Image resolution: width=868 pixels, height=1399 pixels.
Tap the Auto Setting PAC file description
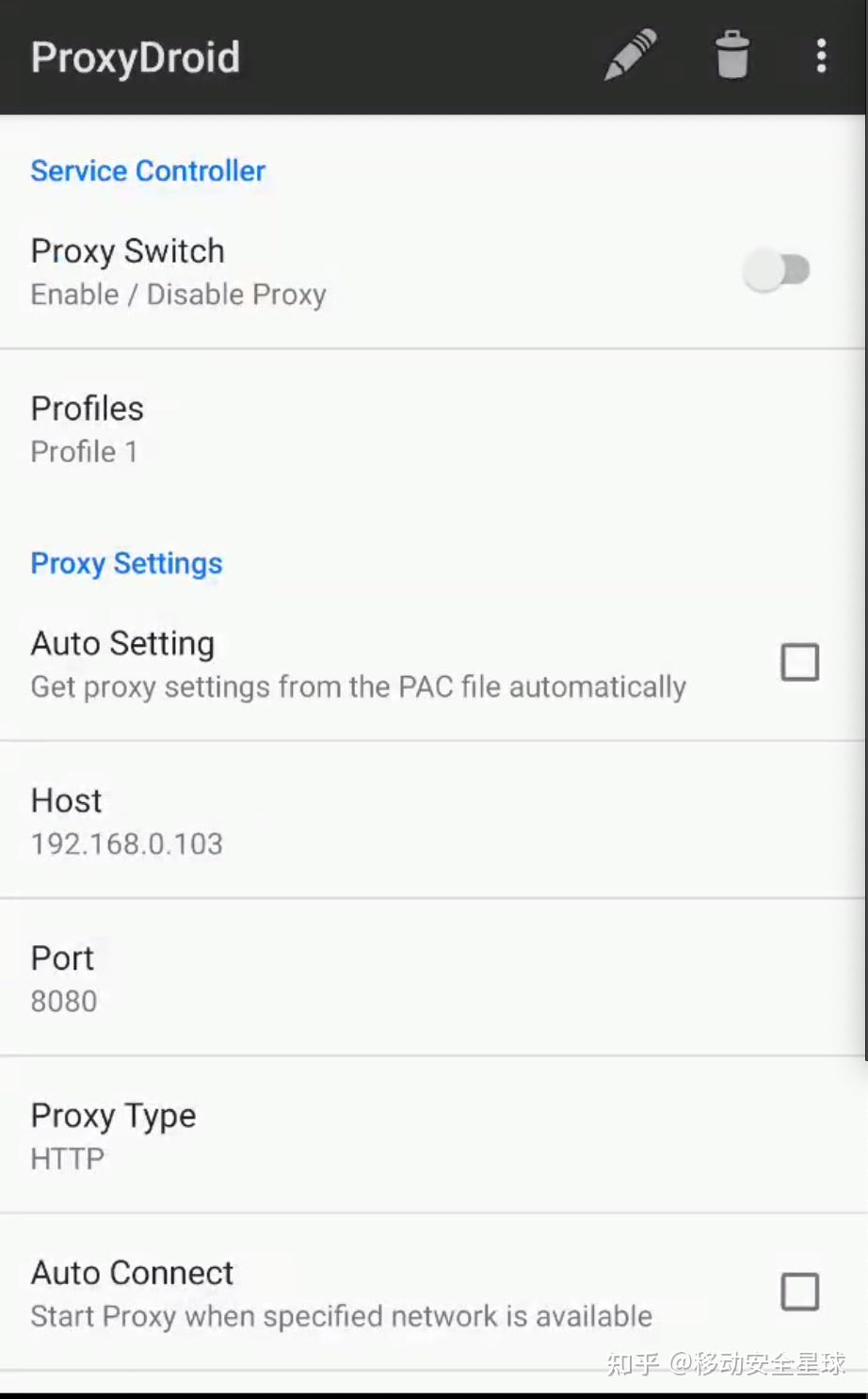358,687
